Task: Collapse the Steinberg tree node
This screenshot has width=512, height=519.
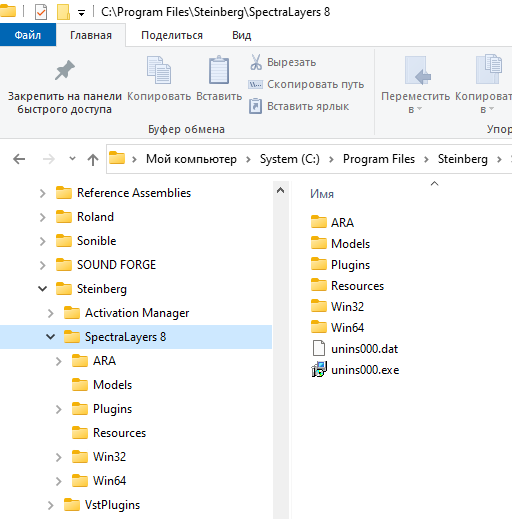Action: [42, 289]
